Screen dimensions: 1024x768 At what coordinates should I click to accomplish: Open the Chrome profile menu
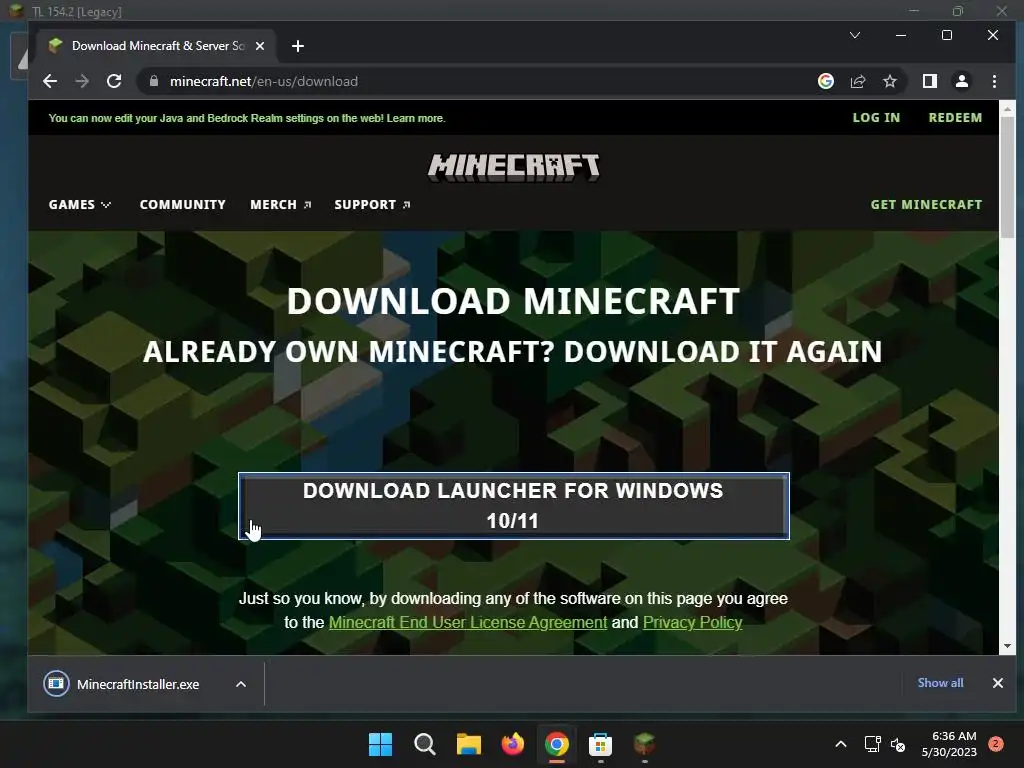(x=961, y=81)
